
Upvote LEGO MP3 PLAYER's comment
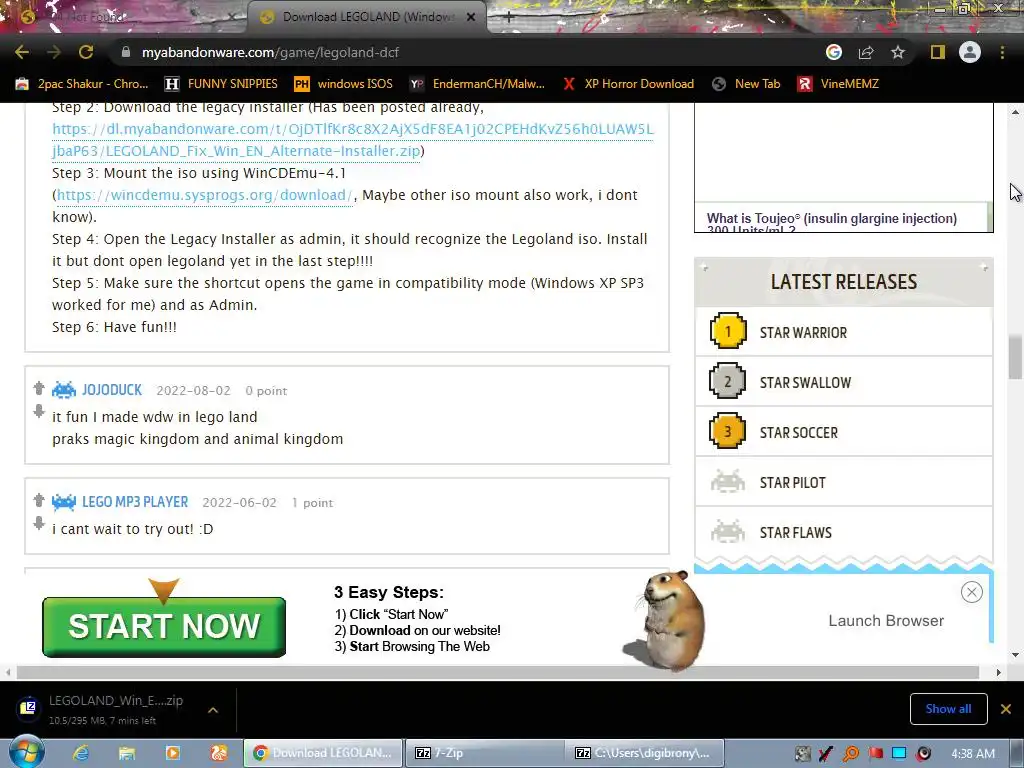pyautogui.click(x=39, y=500)
